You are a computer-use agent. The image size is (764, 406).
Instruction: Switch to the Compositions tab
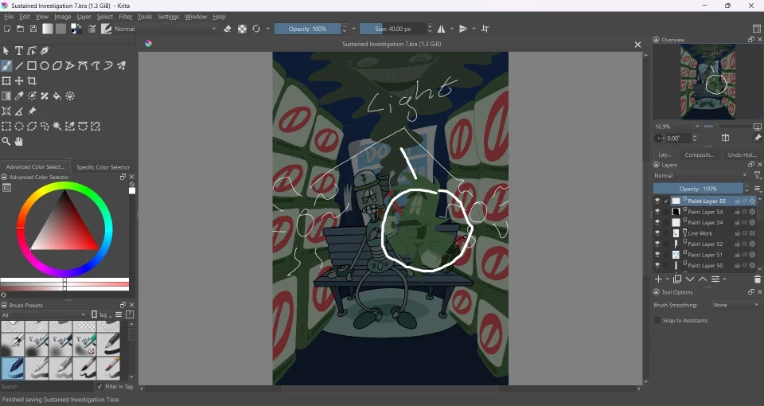click(x=699, y=155)
